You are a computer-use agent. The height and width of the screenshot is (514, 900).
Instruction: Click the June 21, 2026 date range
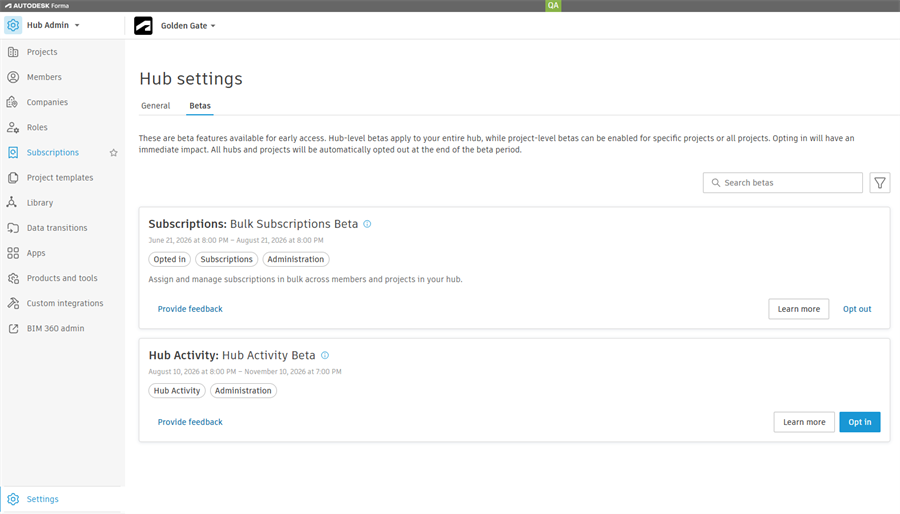pos(236,240)
